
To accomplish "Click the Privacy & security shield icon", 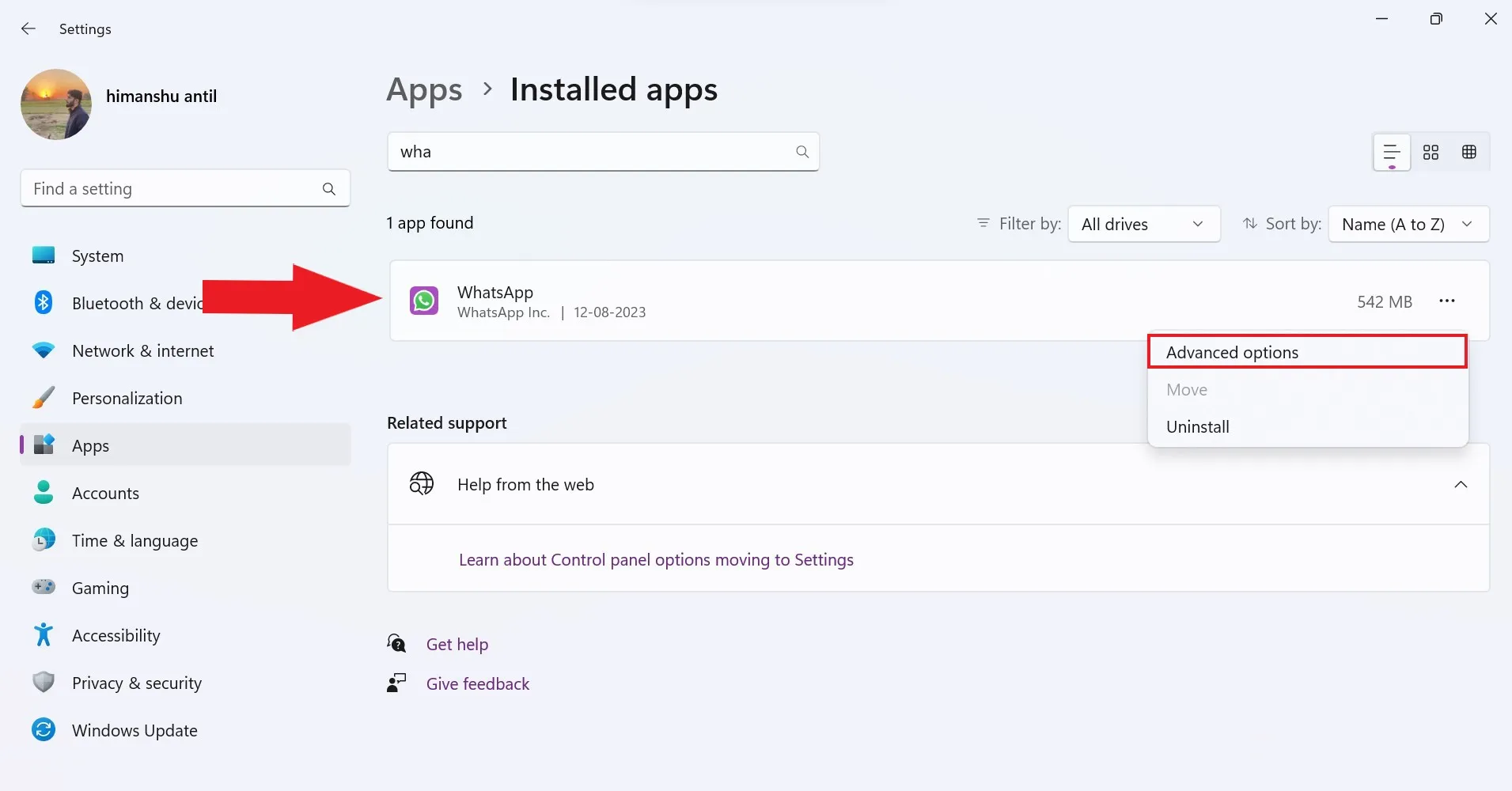I will [x=44, y=682].
